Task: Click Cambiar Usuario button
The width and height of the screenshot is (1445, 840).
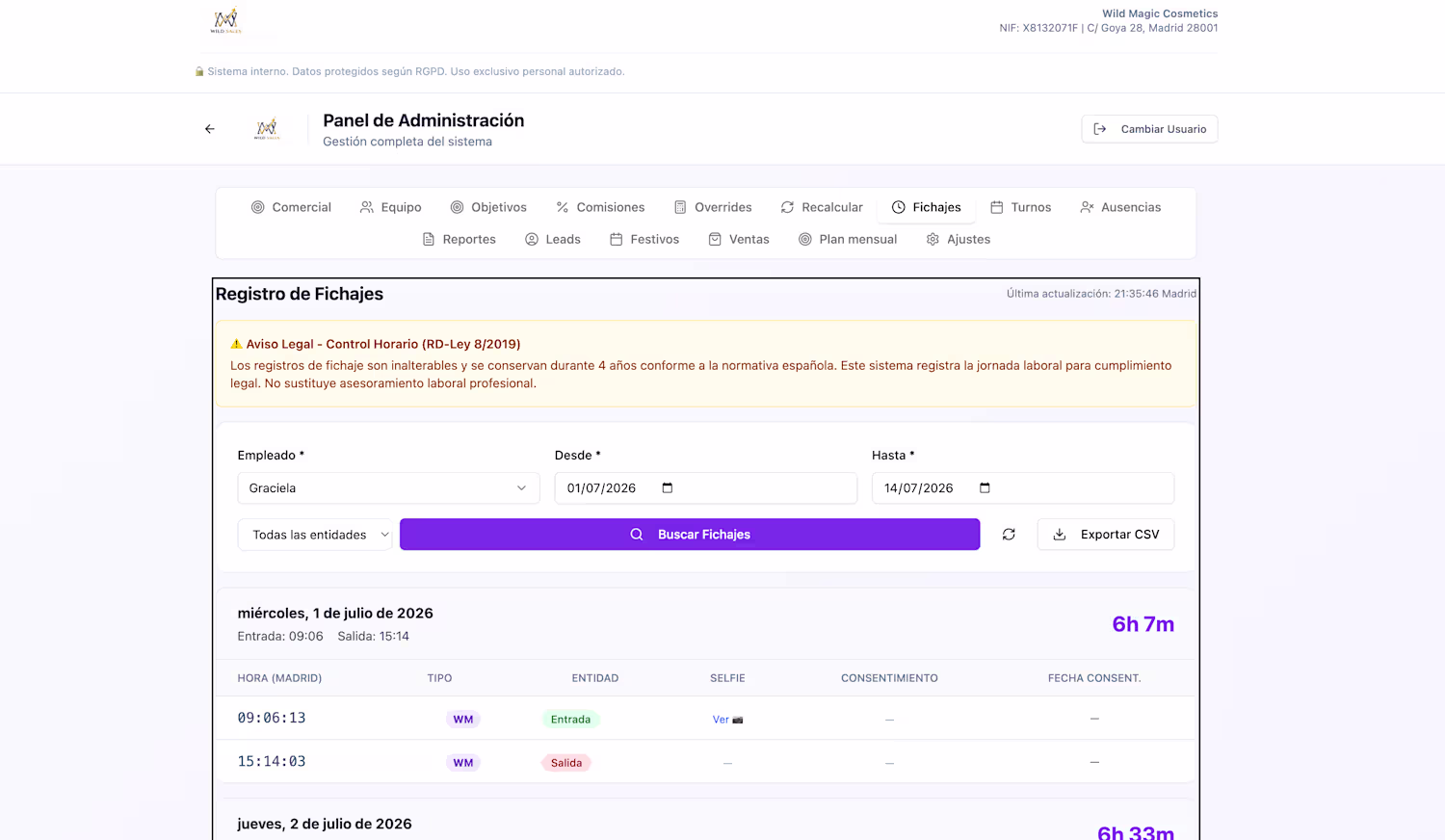Action: (x=1149, y=129)
